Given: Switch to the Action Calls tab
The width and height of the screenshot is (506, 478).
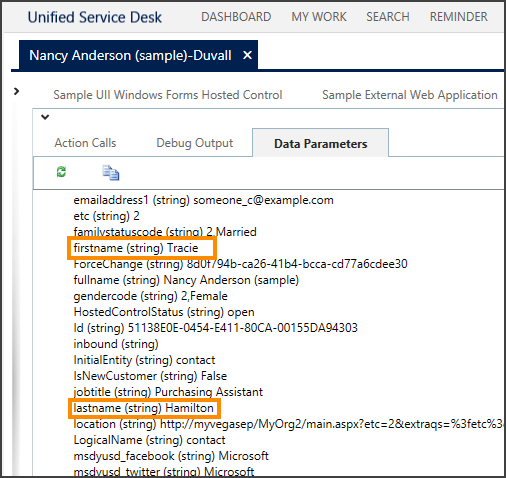Looking at the screenshot, I should [85, 143].
